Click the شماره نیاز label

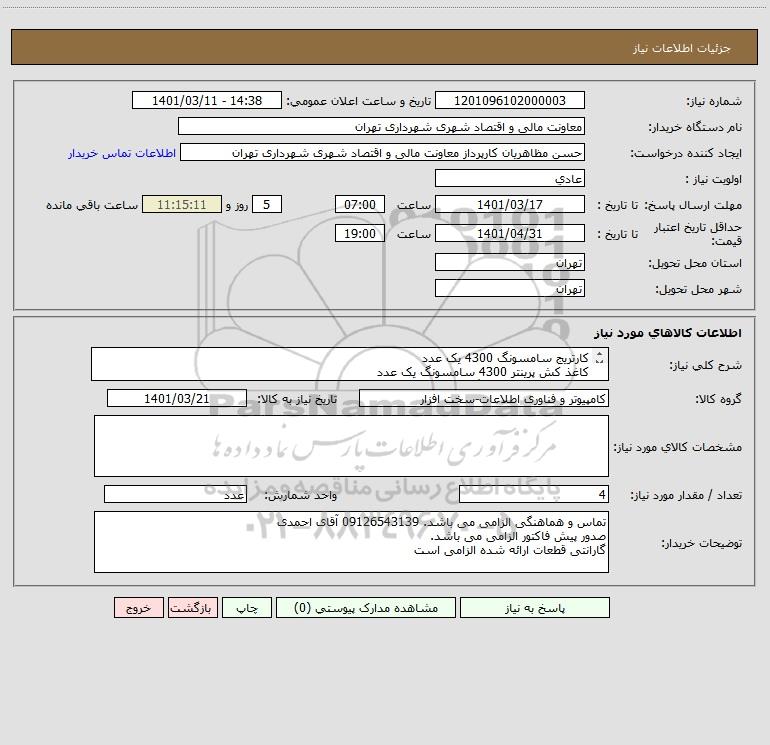pos(714,101)
